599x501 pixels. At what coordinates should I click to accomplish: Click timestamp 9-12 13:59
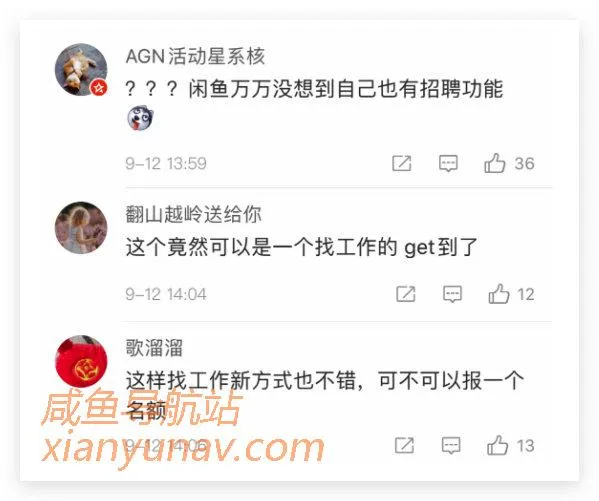[x=166, y=164]
